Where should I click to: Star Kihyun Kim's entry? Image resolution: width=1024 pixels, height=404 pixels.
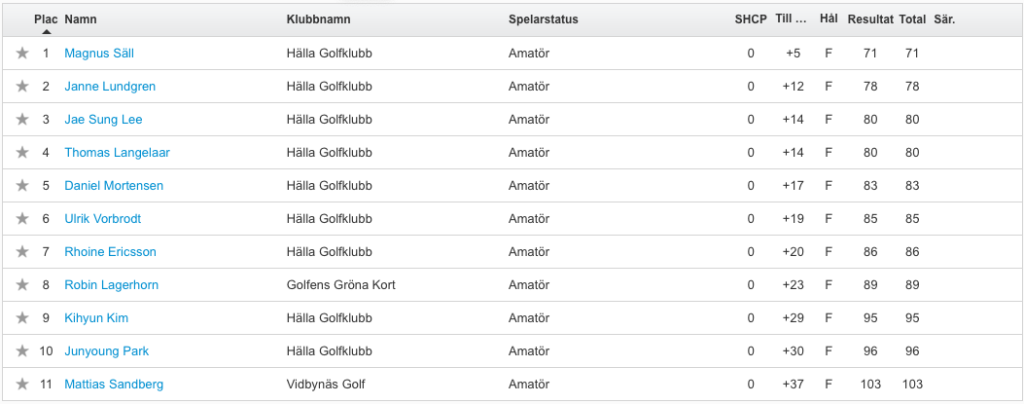(22, 318)
